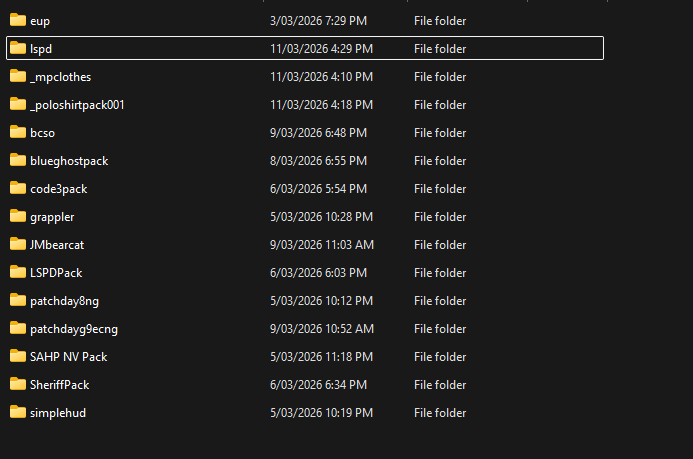The height and width of the screenshot is (459, 693).
Task: Click the eup folder icon
Action: click(x=17, y=20)
